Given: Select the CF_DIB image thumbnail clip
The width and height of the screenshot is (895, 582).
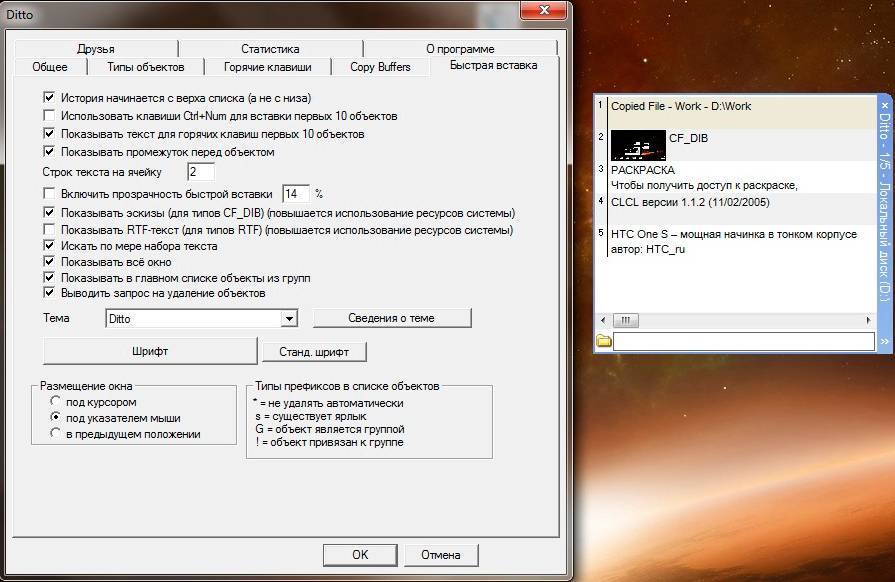Looking at the screenshot, I should point(639,144).
